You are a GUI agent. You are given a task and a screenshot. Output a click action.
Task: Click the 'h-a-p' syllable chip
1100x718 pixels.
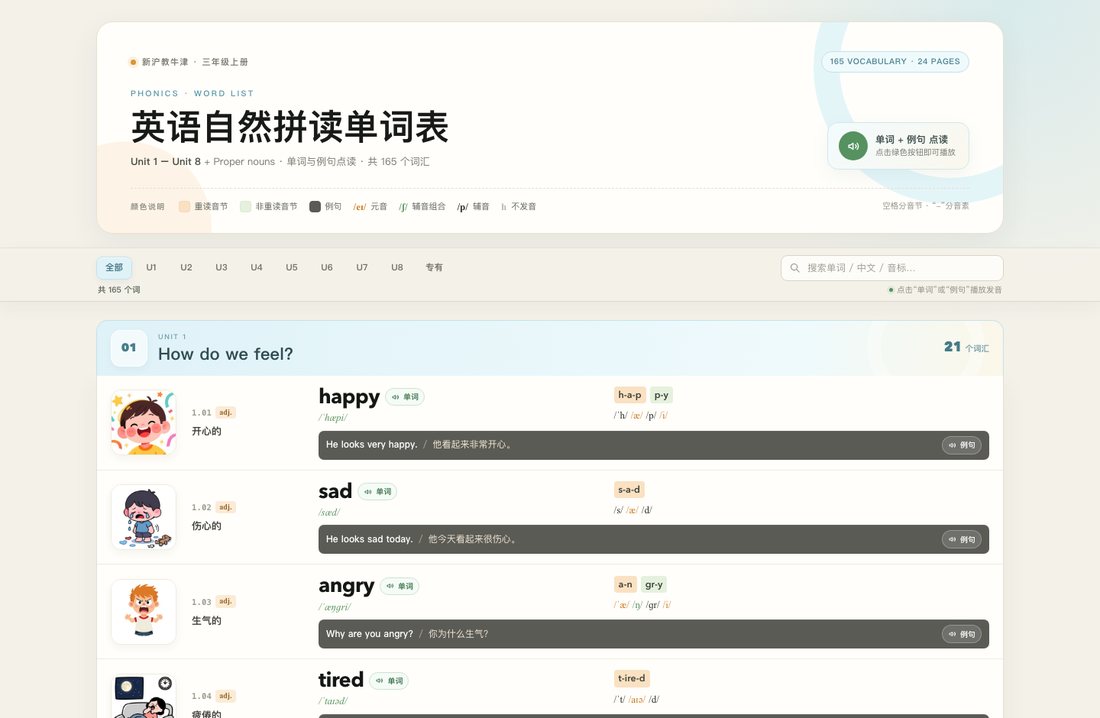(x=629, y=395)
